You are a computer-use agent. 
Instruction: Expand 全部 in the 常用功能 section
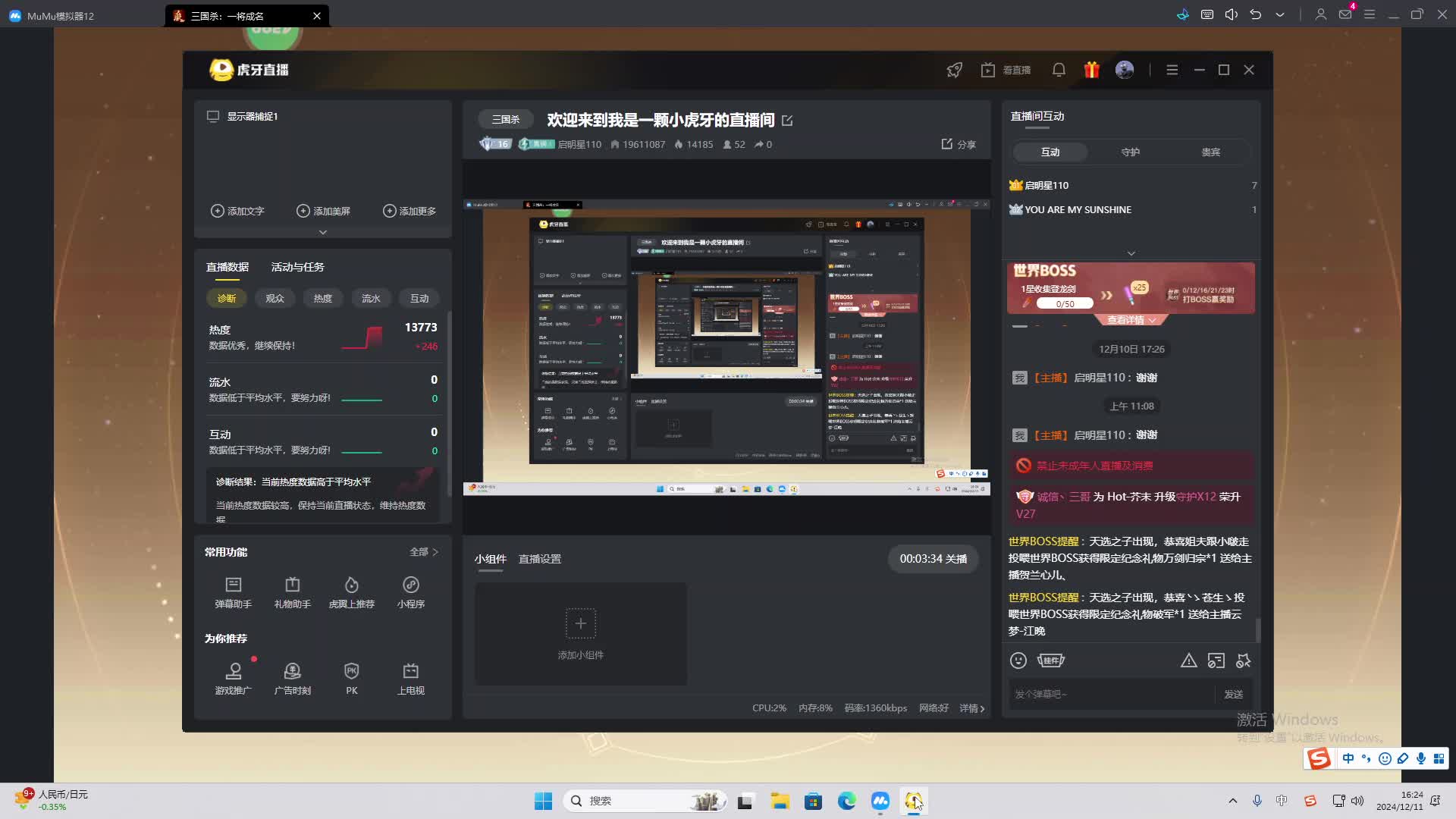(x=421, y=552)
